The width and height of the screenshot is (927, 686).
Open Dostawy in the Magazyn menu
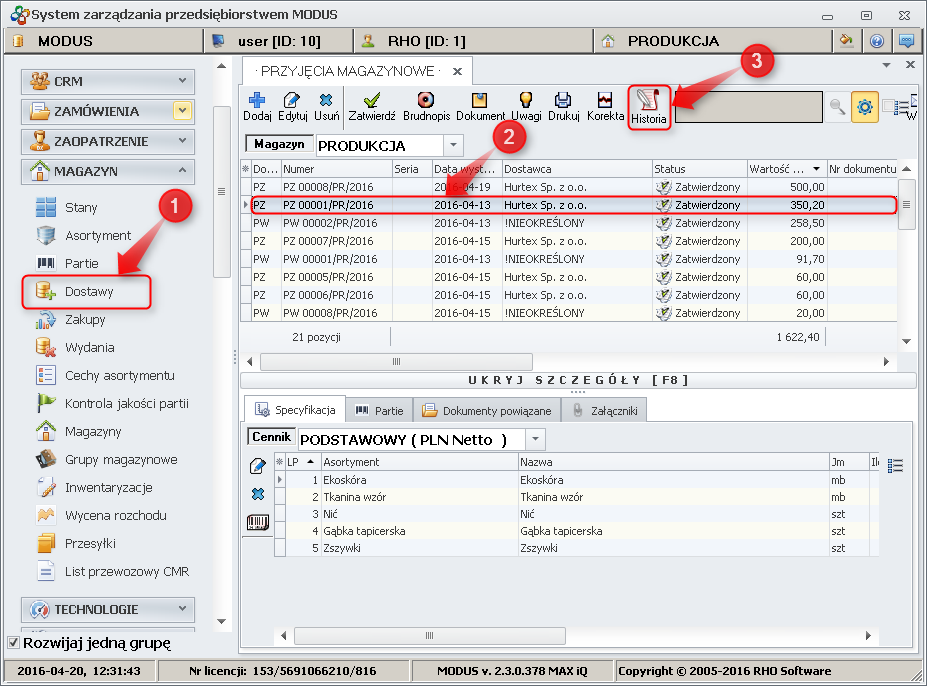[x=89, y=292]
